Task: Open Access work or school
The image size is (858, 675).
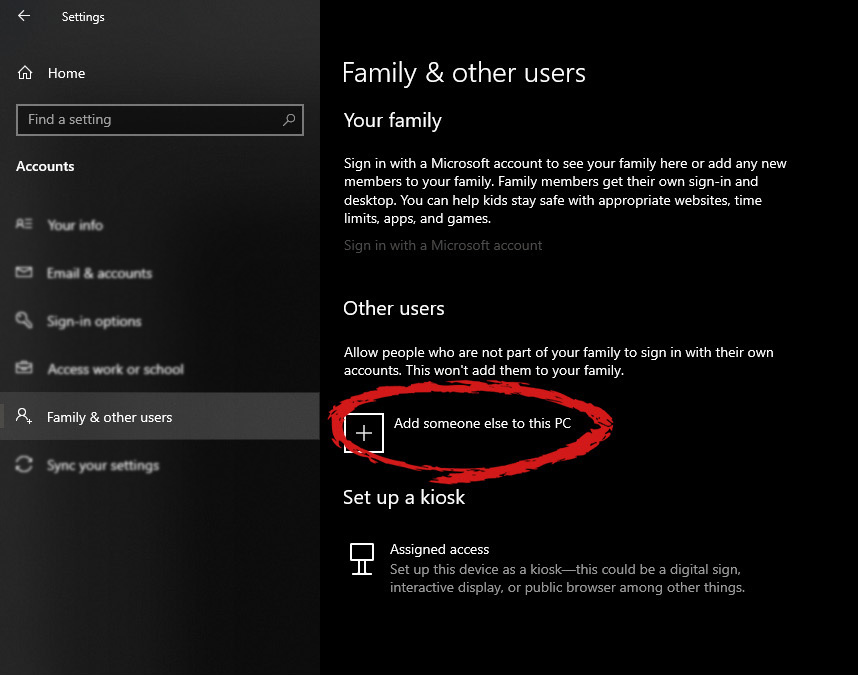Action: point(115,369)
